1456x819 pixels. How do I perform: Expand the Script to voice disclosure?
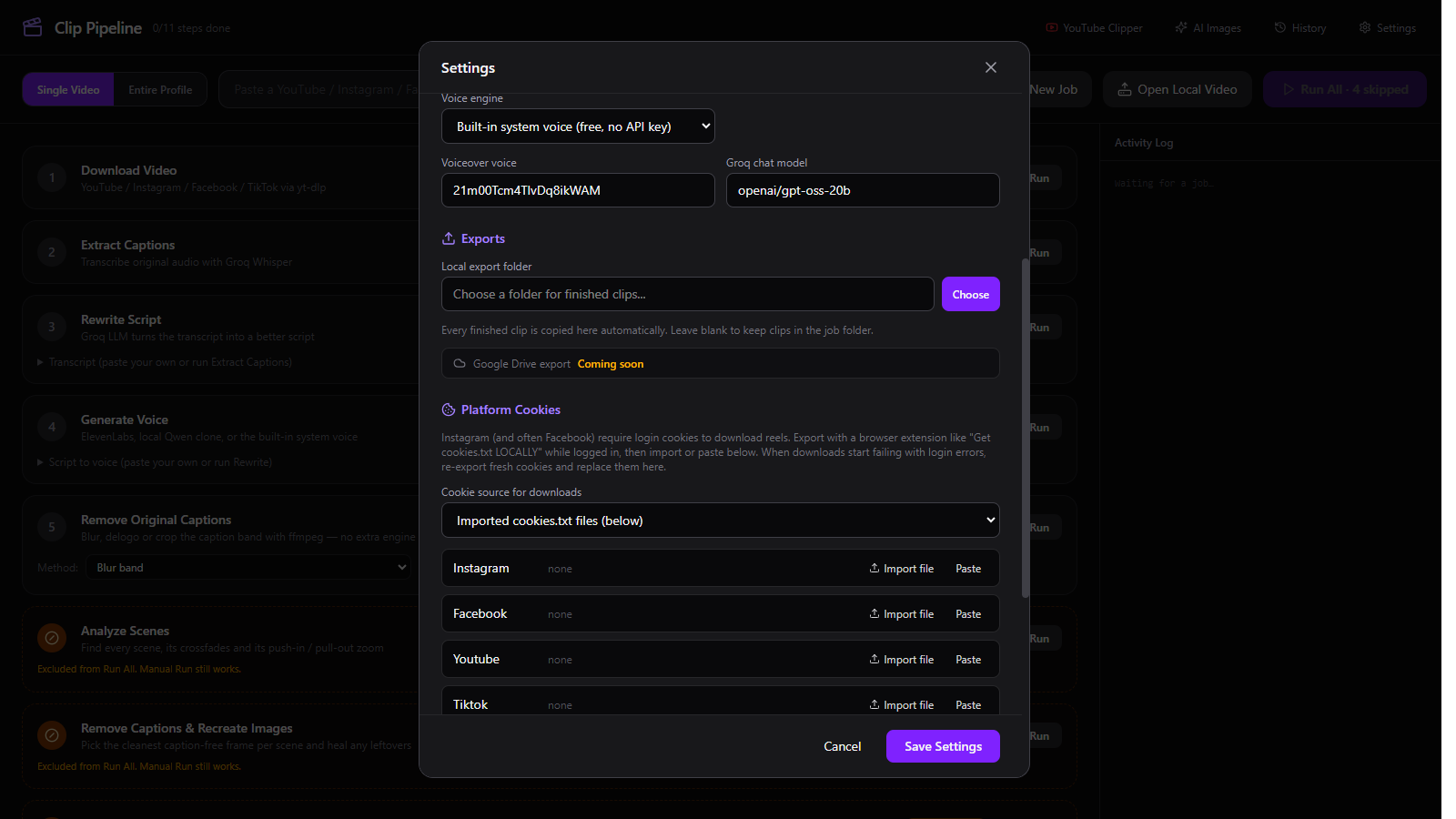pyautogui.click(x=155, y=462)
